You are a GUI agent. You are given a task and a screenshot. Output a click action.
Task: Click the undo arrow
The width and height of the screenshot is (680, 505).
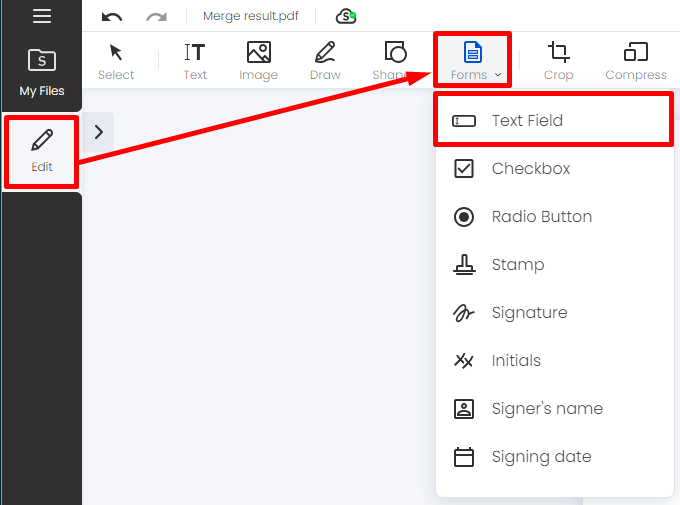click(x=112, y=16)
